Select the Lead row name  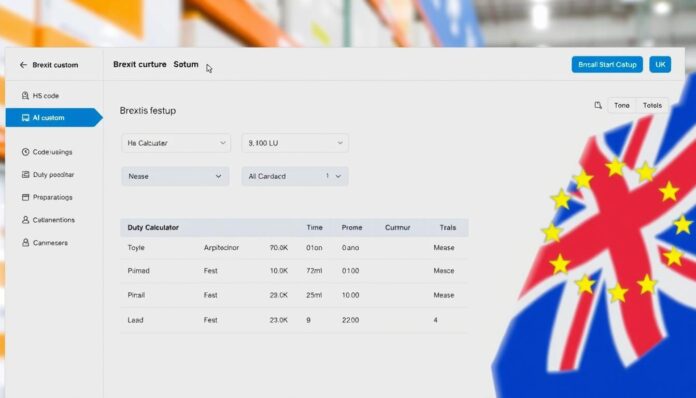point(135,320)
